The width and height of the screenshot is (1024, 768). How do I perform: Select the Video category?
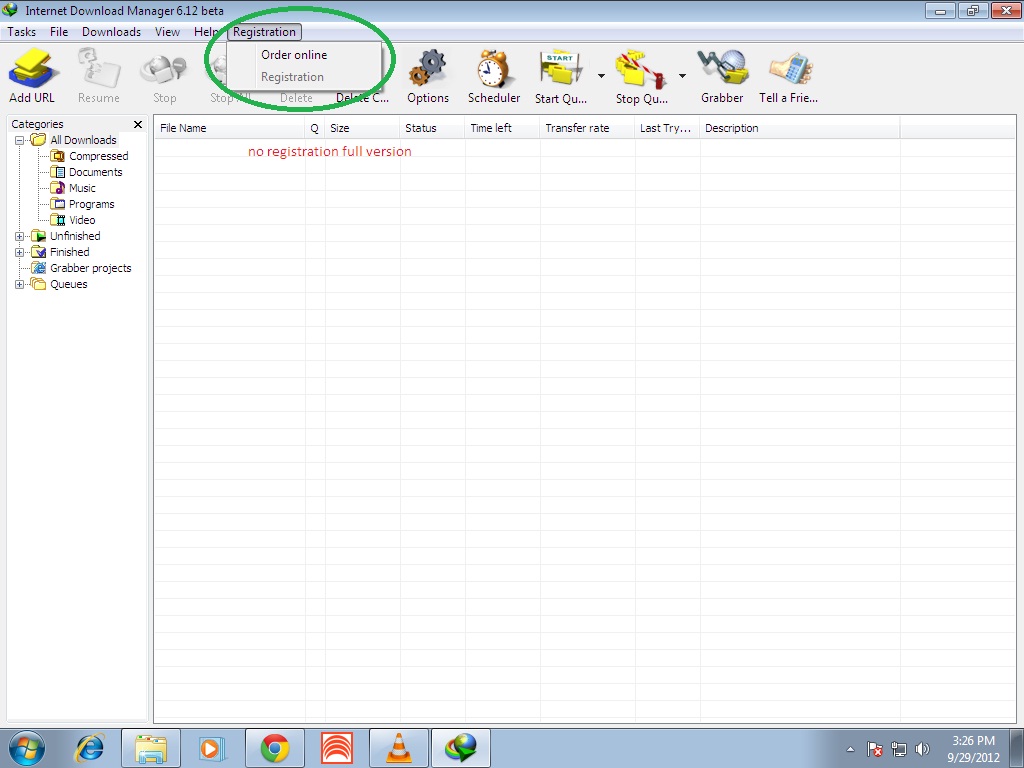coord(82,220)
